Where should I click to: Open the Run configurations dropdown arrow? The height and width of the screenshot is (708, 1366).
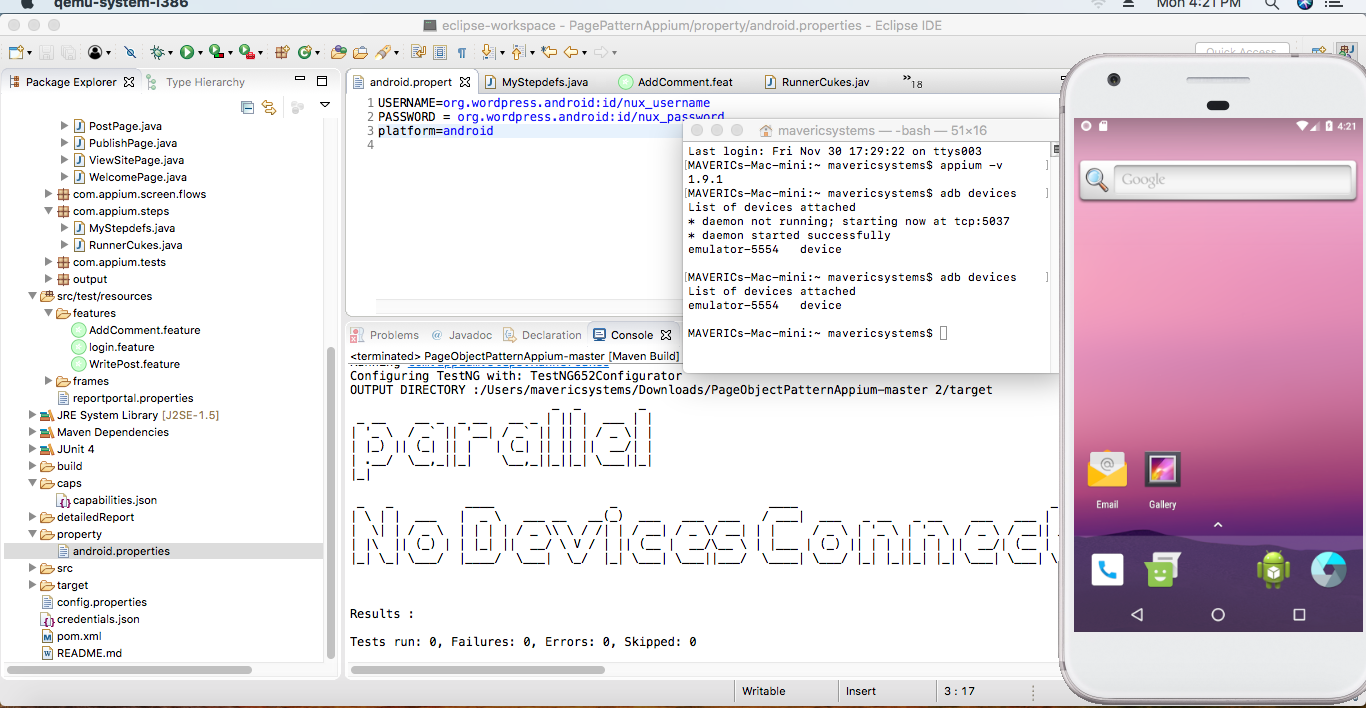(200, 53)
